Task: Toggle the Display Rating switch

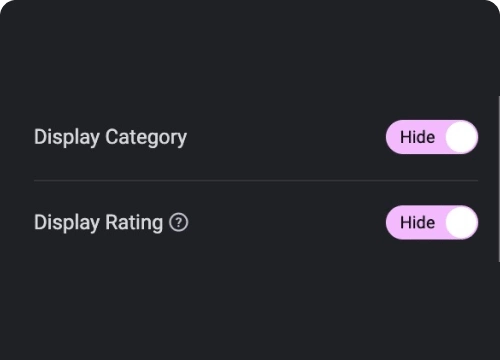Action: (432, 222)
